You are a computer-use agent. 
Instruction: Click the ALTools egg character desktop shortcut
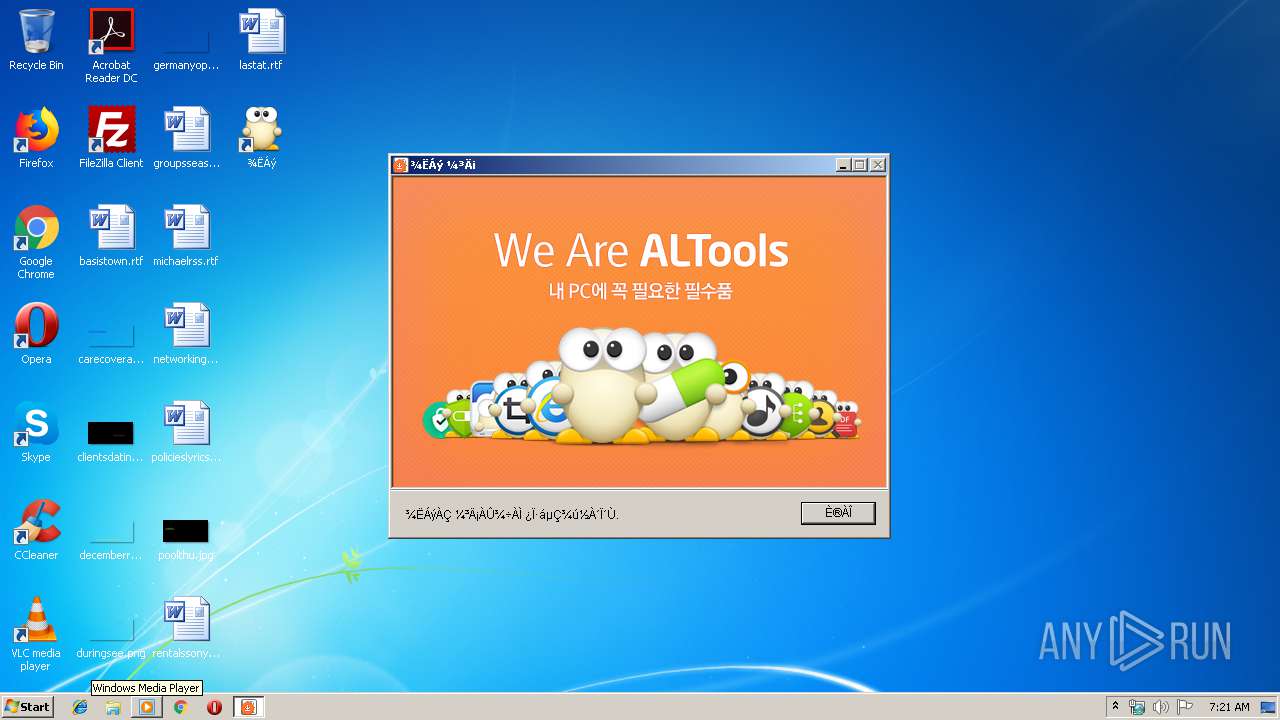point(261,138)
